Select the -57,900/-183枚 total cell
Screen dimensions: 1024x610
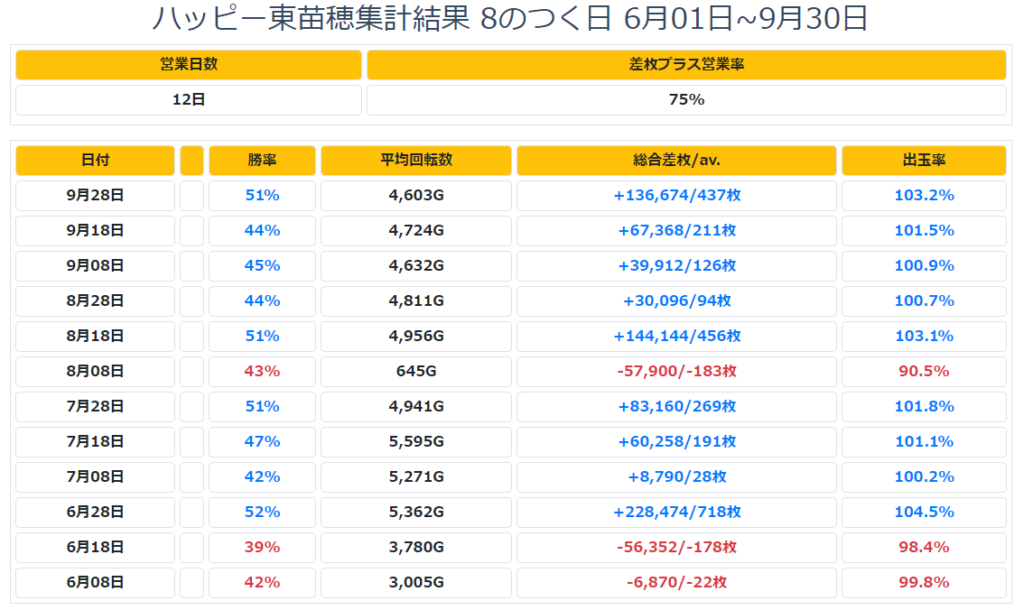(x=677, y=371)
